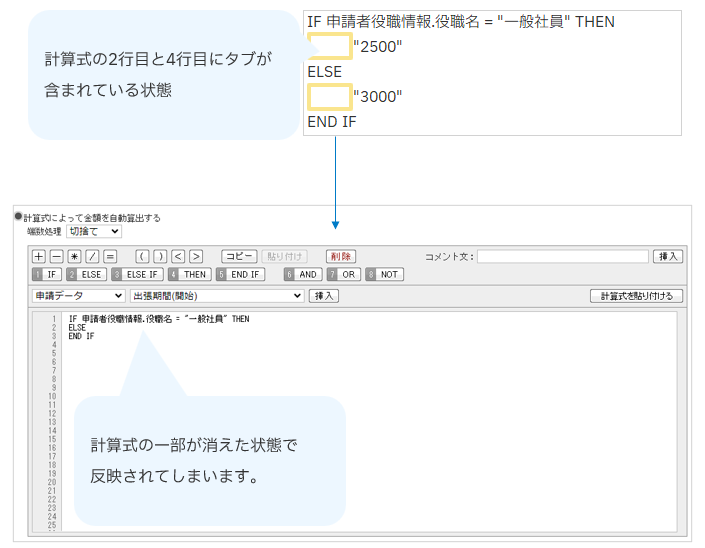
Task: Insert the ELSE IF keyword
Action: tap(136, 274)
